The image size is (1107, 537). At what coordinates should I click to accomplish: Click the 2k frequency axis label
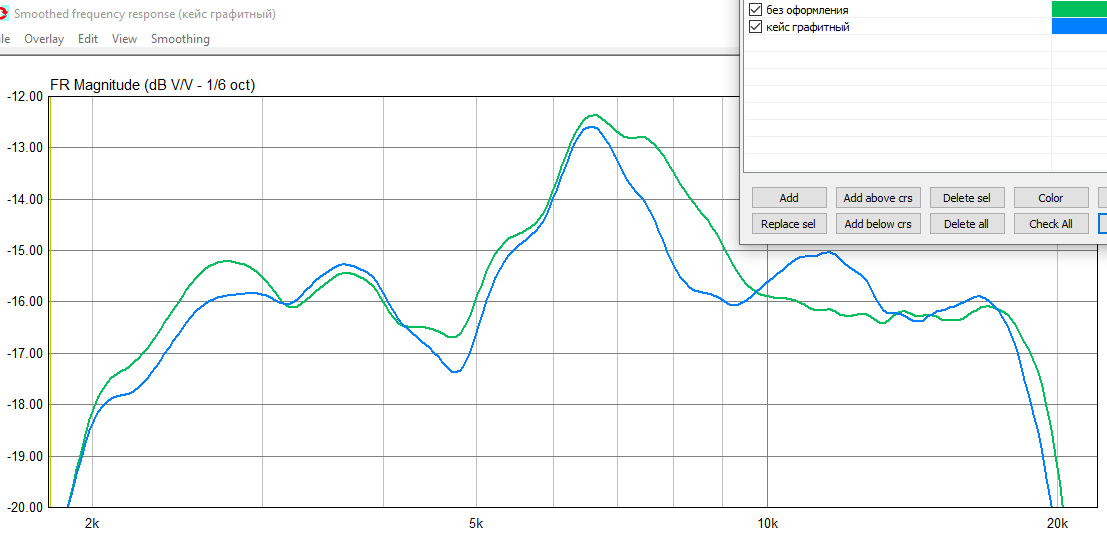point(92,524)
